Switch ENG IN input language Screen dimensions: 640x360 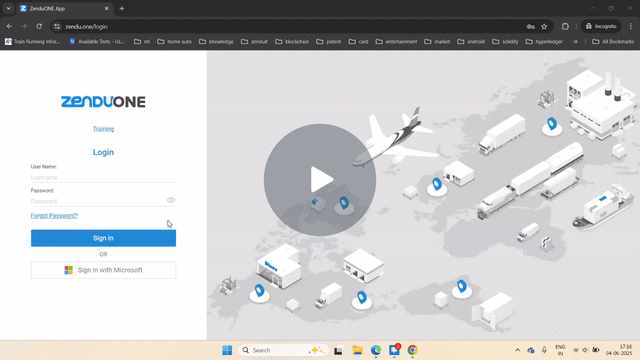[x=560, y=350]
